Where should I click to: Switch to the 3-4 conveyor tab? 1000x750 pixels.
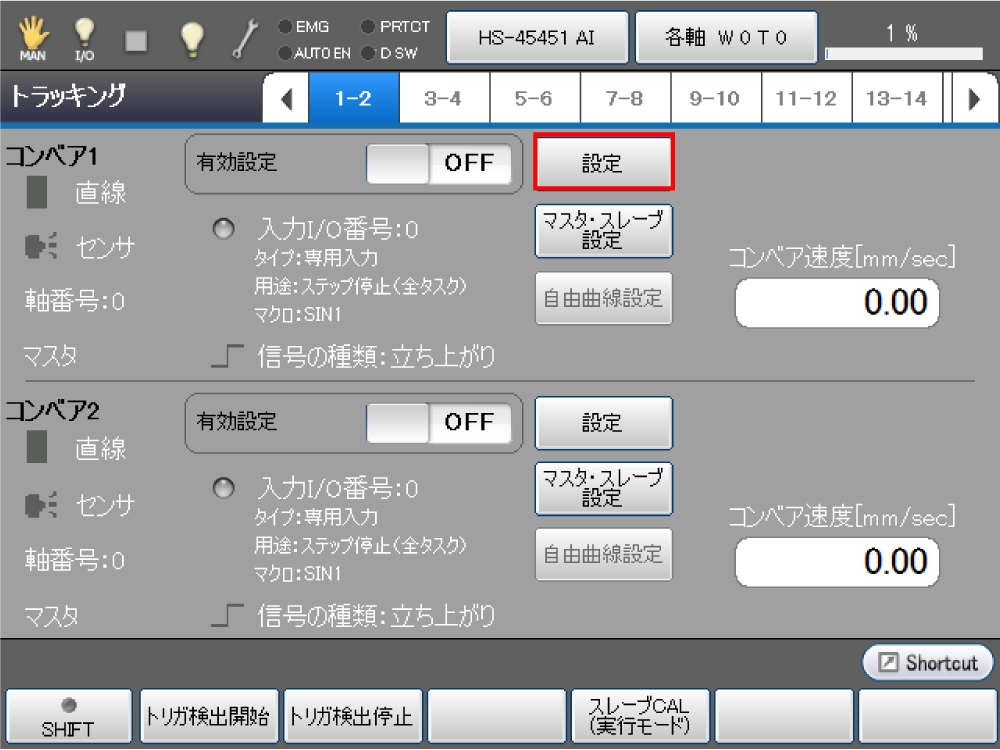(x=443, y=98)
